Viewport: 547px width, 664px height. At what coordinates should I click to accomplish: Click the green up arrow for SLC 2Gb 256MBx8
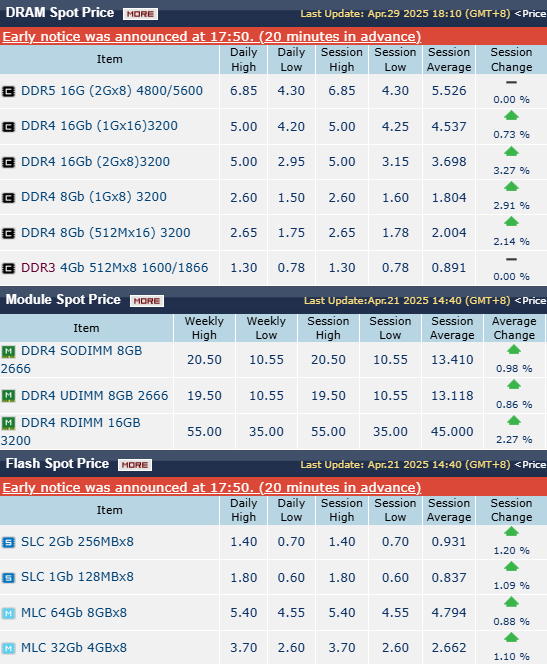[x=511, y=531]
